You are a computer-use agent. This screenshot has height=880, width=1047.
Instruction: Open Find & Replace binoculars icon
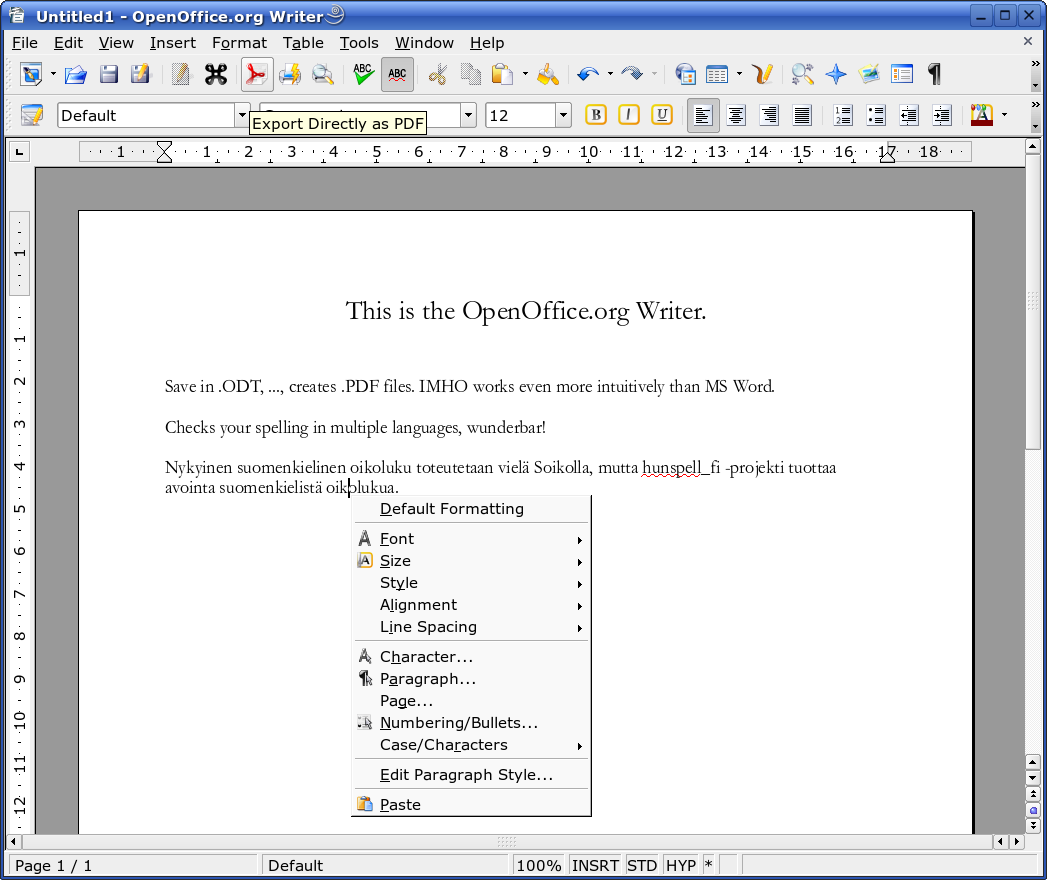803,74
